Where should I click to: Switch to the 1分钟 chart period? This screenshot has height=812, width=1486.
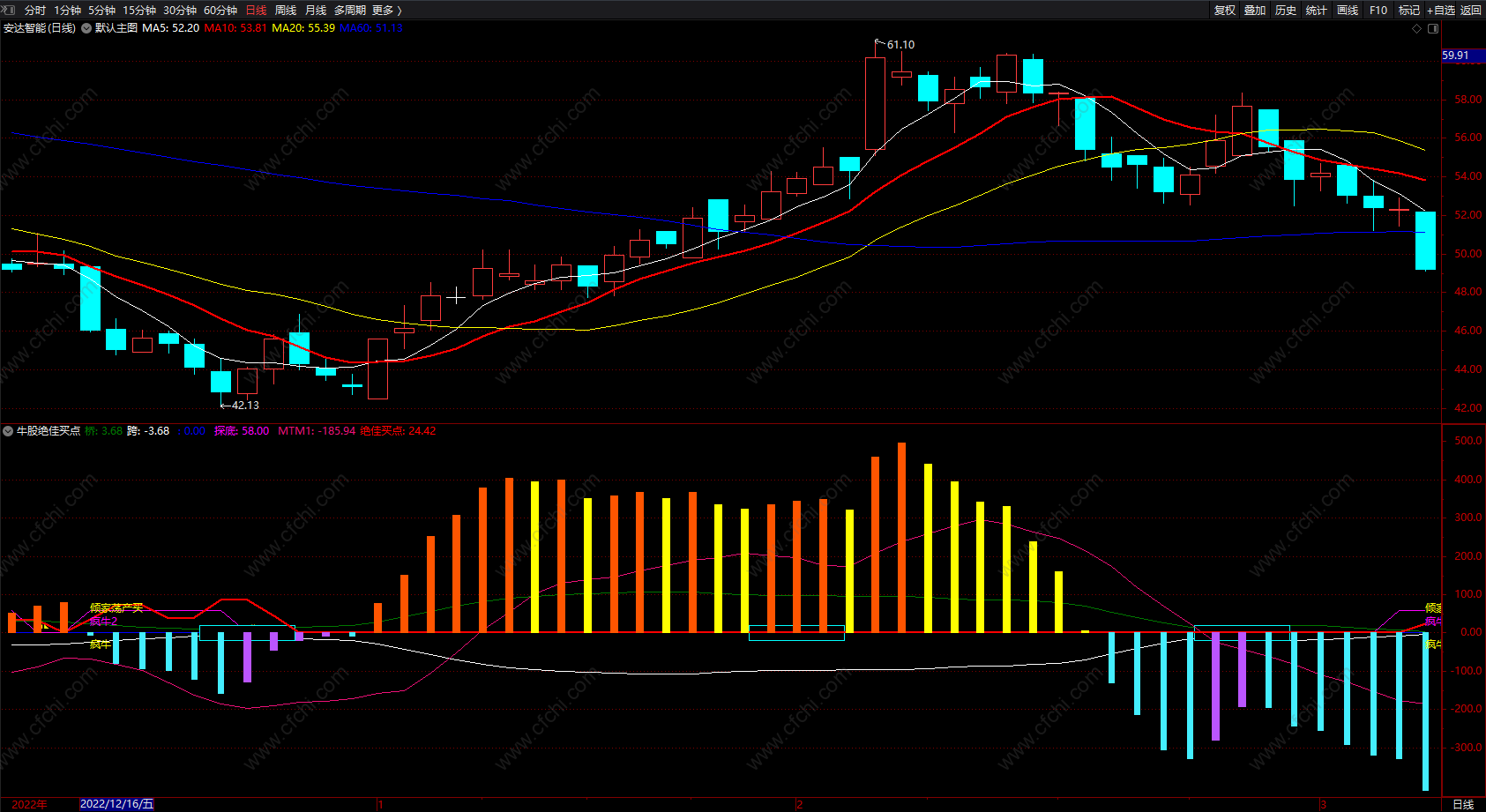point(67,10)
